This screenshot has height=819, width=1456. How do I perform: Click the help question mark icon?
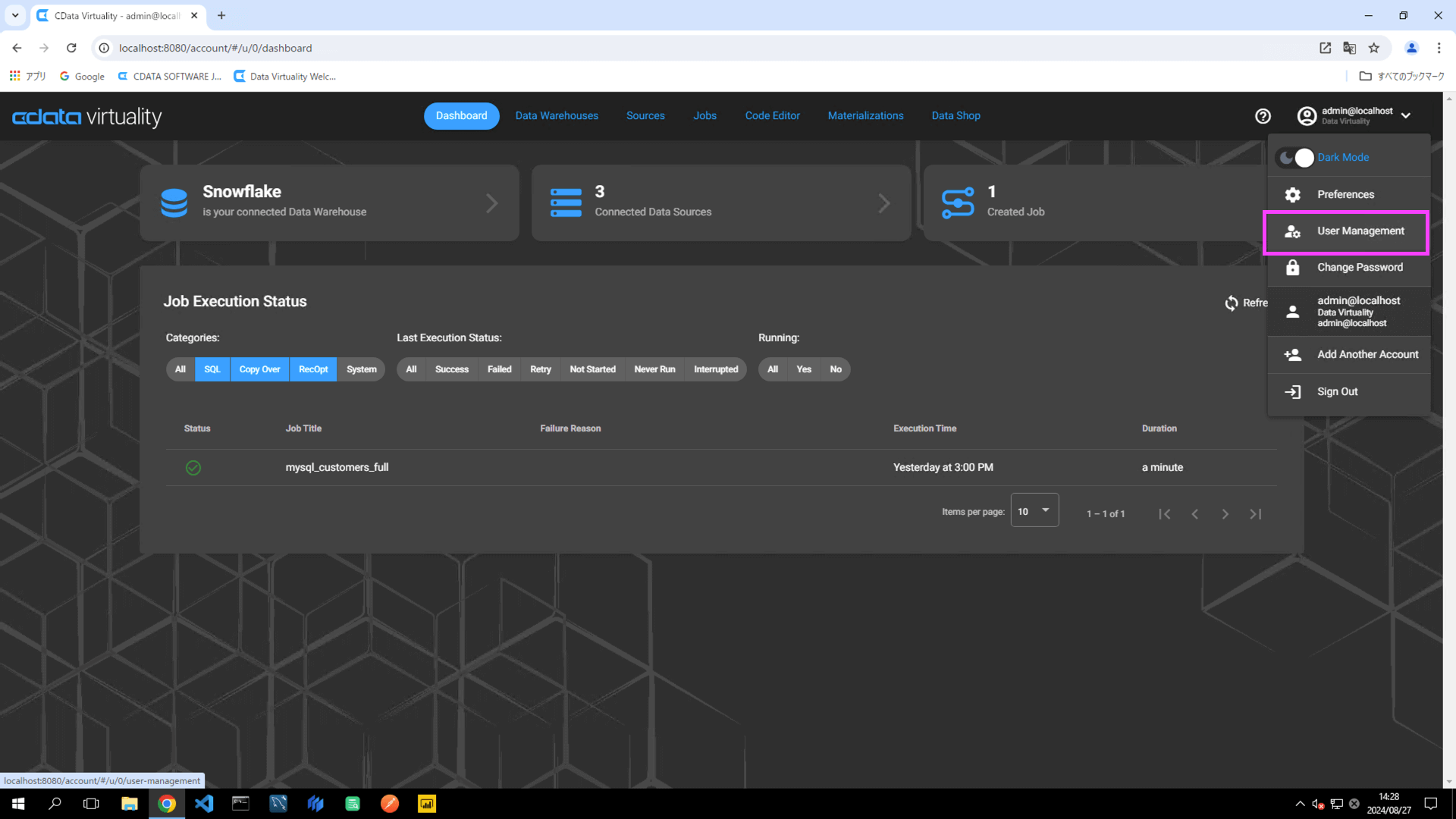(1263, 116)
